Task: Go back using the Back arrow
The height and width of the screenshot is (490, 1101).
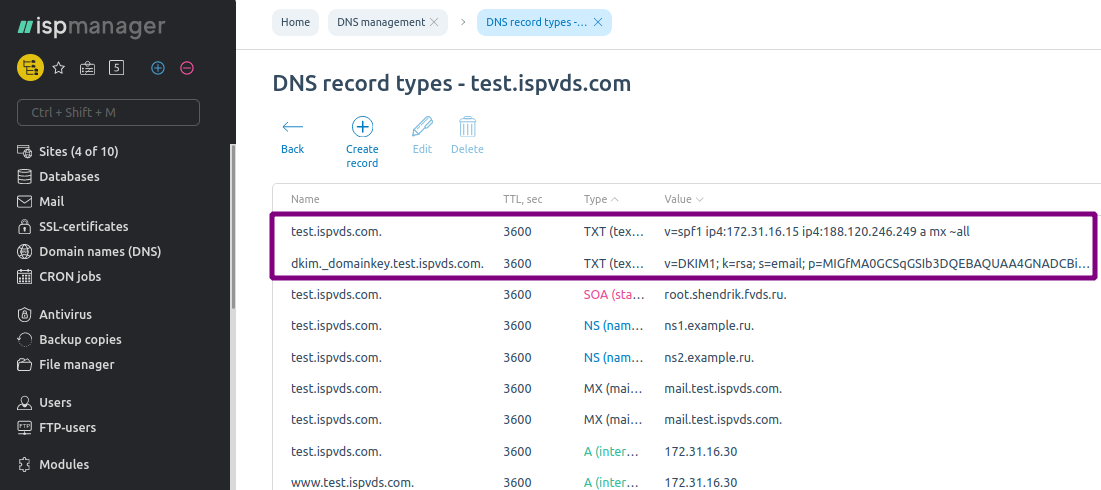Action: [x=292, y=135]
